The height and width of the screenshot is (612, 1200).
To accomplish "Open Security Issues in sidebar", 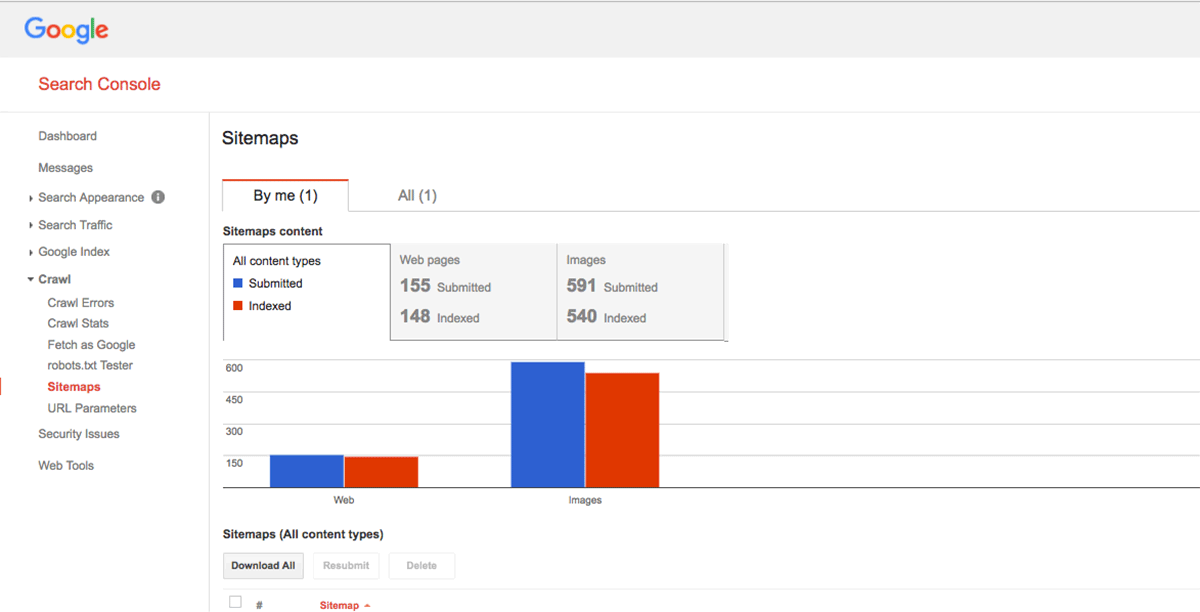I will 79,434.
